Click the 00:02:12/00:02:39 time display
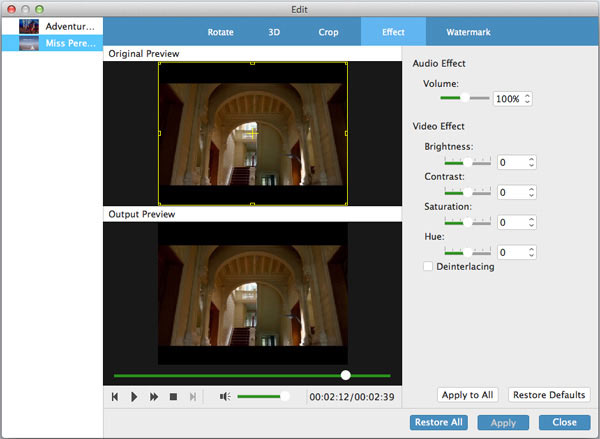This screenshot has width=600, height=439. (x=352, y=397)
